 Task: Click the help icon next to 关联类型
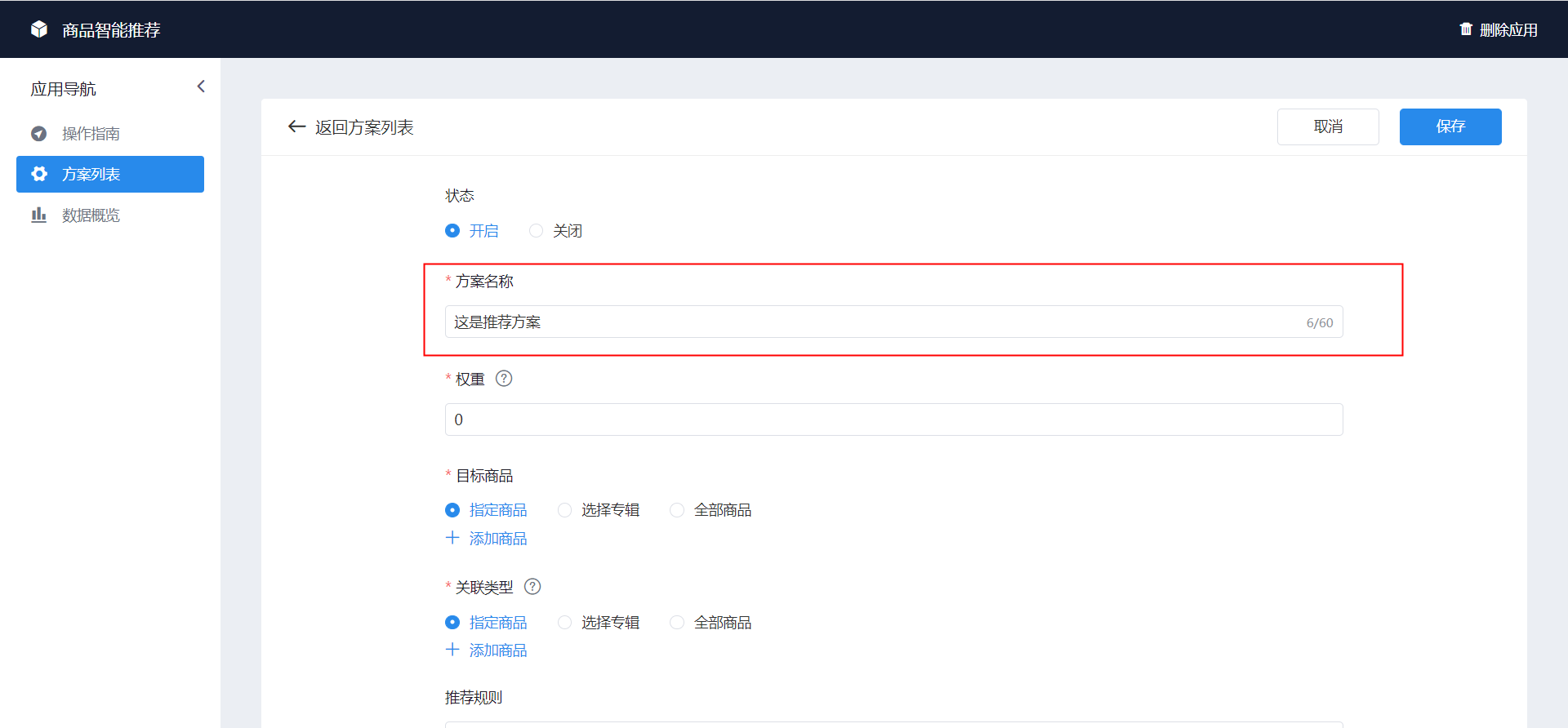coord(532,587)
